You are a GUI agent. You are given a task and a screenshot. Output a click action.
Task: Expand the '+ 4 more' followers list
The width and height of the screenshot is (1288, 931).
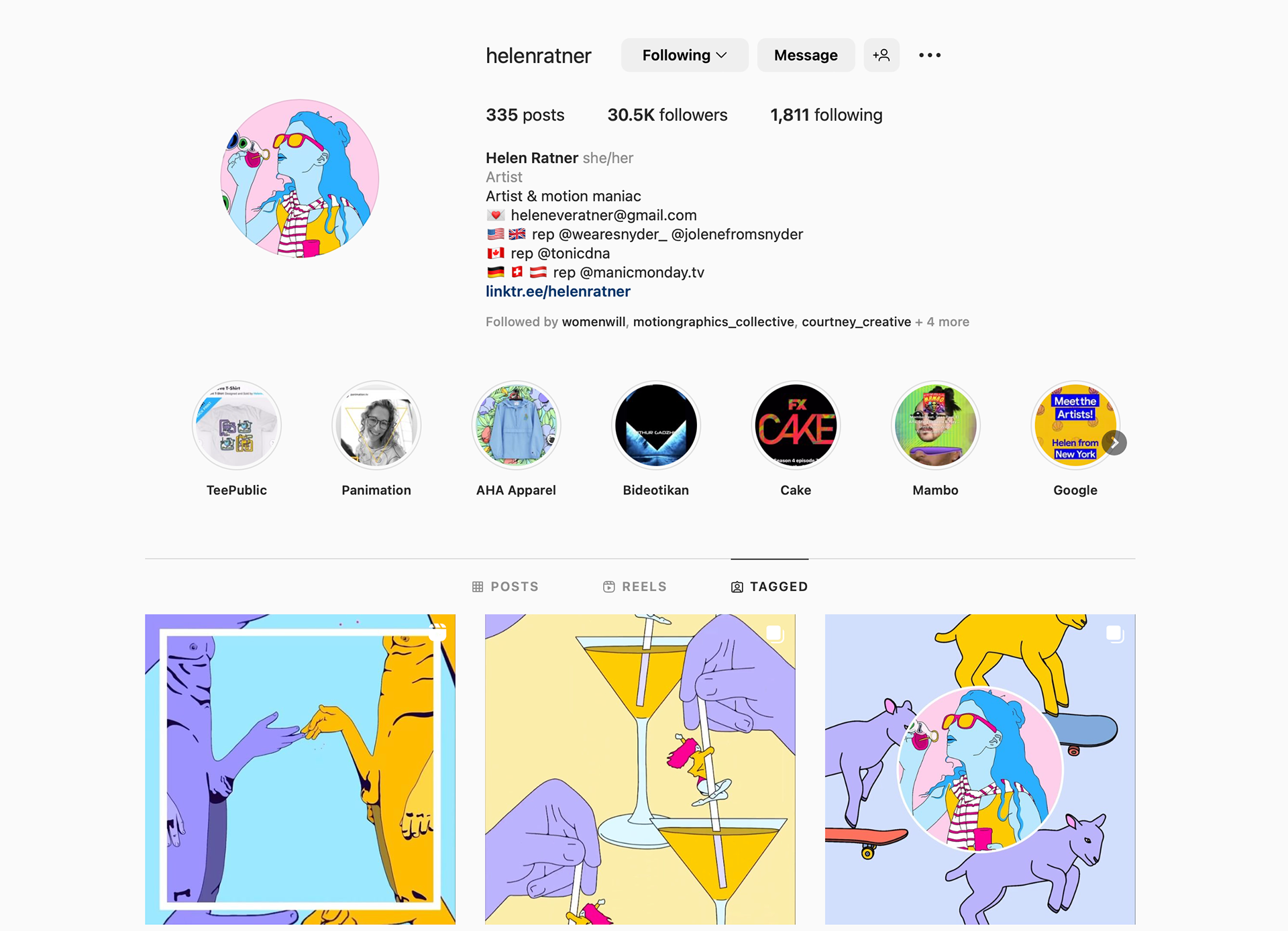tap(943, 322)
